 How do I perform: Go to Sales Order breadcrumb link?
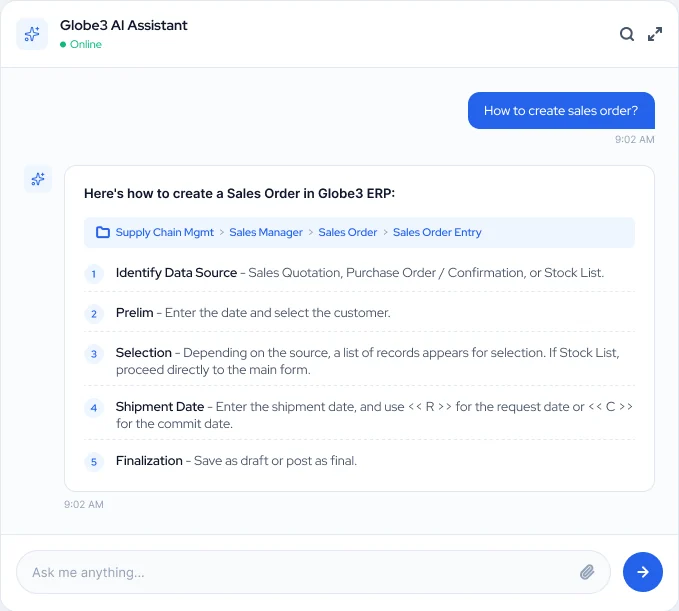click(348, 232)
